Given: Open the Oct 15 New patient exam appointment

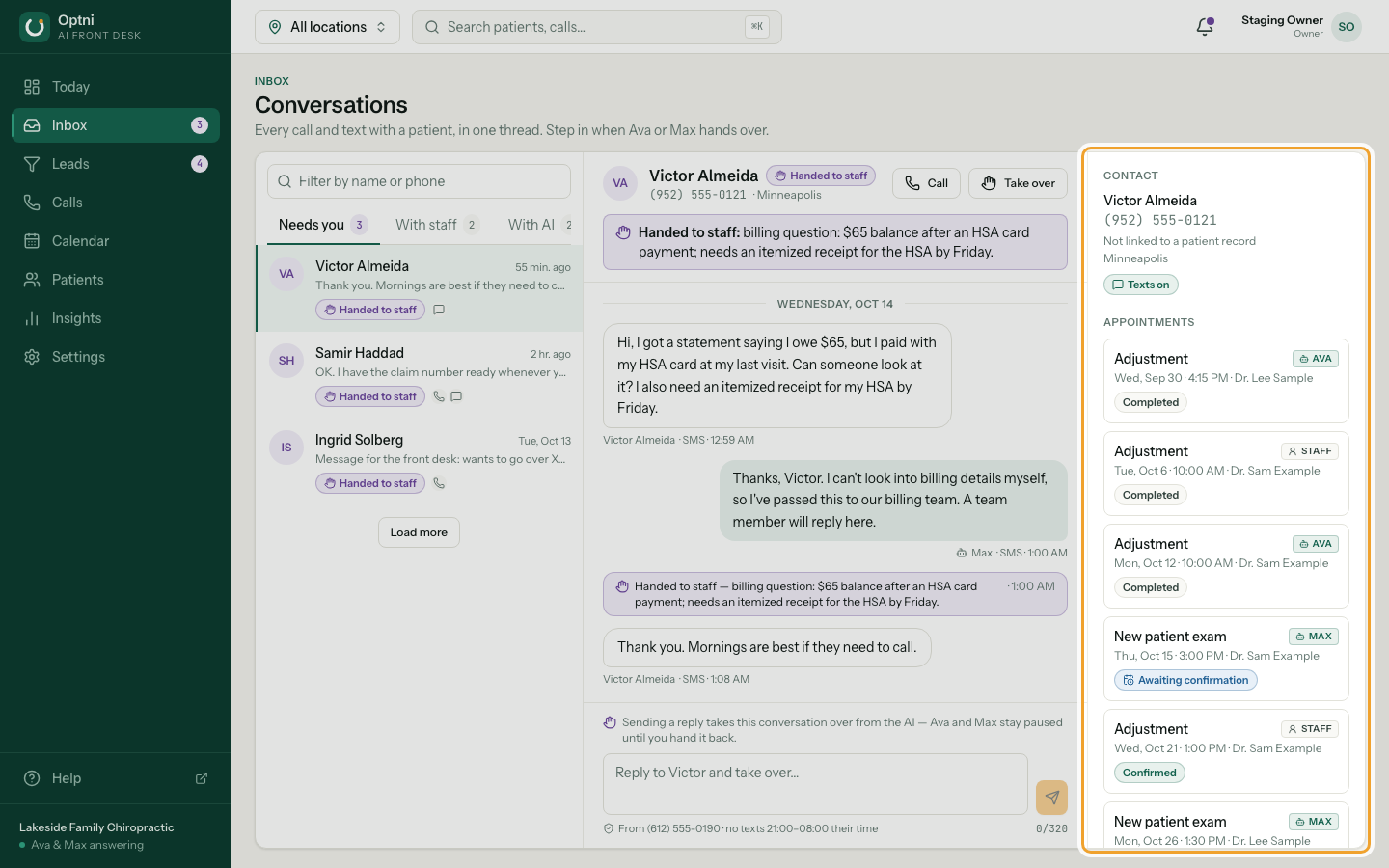Looking at the screenshot, I should point(1226,659).
